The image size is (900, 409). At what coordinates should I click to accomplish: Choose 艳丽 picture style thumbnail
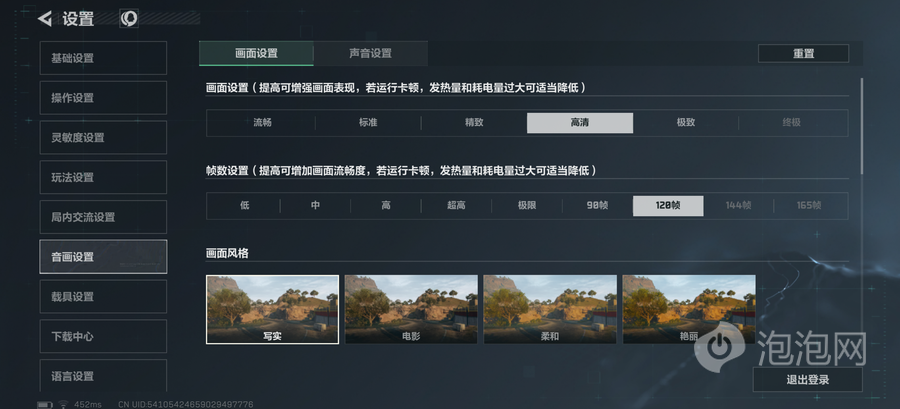point(689,309)
